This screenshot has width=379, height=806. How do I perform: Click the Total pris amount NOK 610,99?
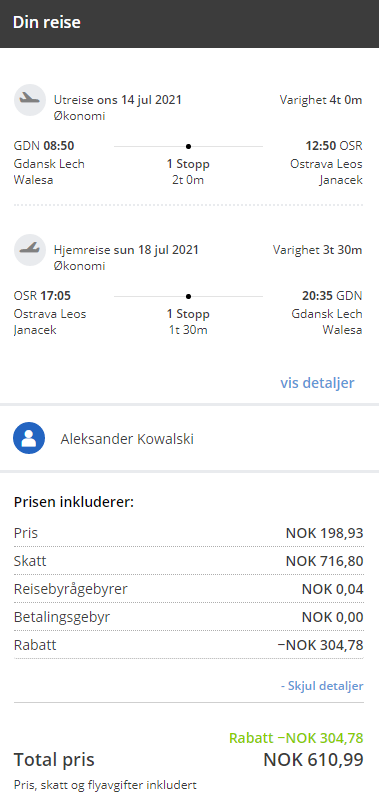(x=313, y=760)
